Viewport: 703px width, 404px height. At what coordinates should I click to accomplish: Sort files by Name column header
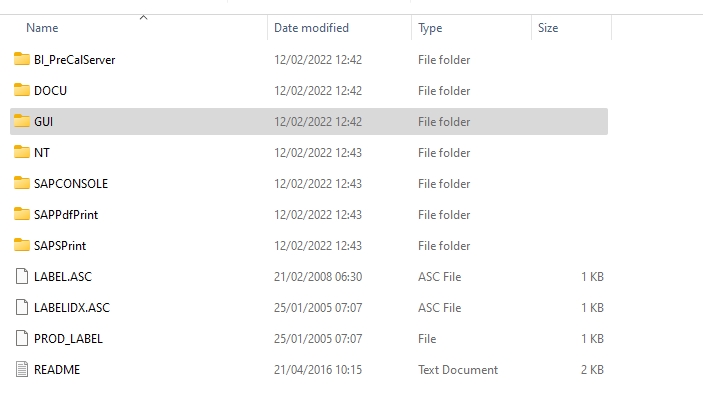(42, 28)
